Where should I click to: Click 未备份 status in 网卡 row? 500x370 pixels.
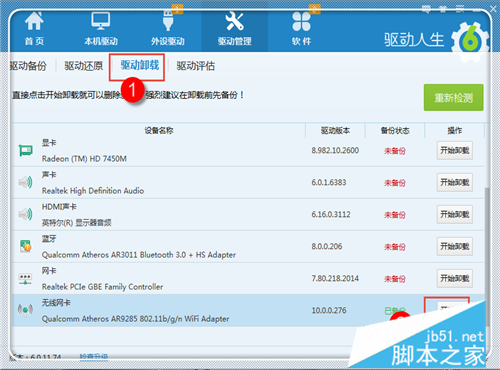pyautogui.click(x=395, y=279)
